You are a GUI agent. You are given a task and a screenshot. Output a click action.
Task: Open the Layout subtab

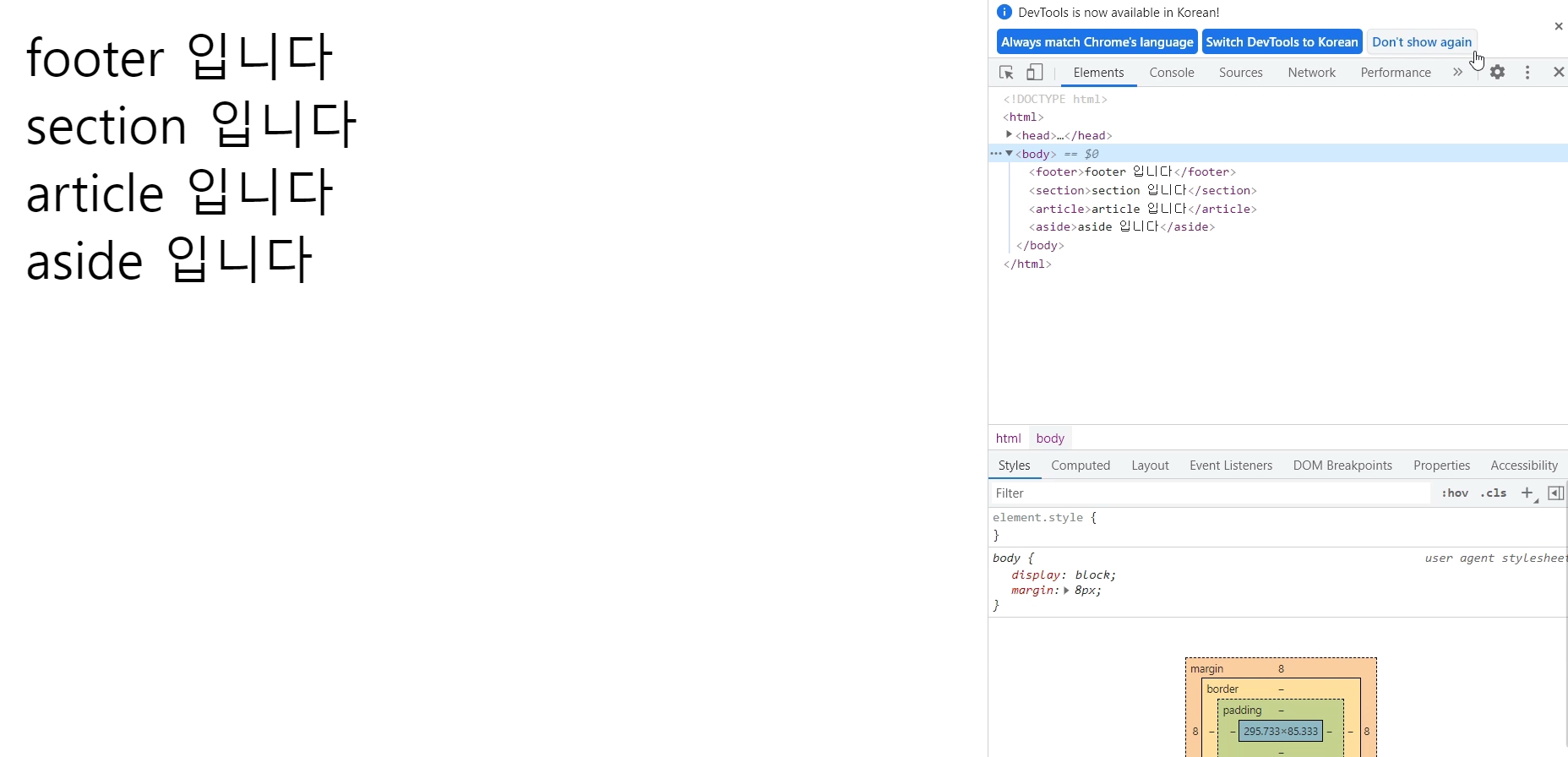1150,466
